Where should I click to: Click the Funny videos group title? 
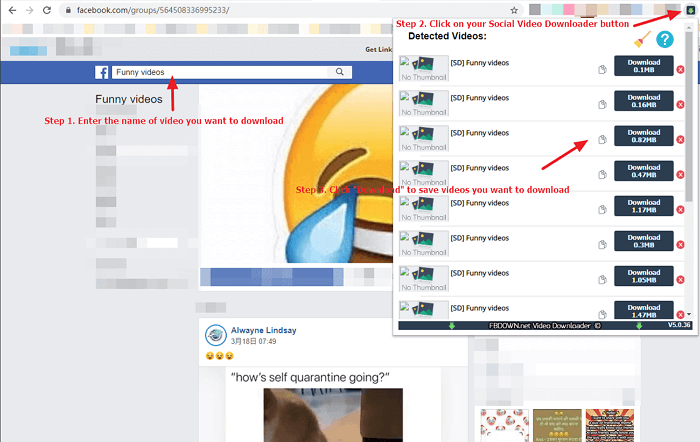click(129, 99)
